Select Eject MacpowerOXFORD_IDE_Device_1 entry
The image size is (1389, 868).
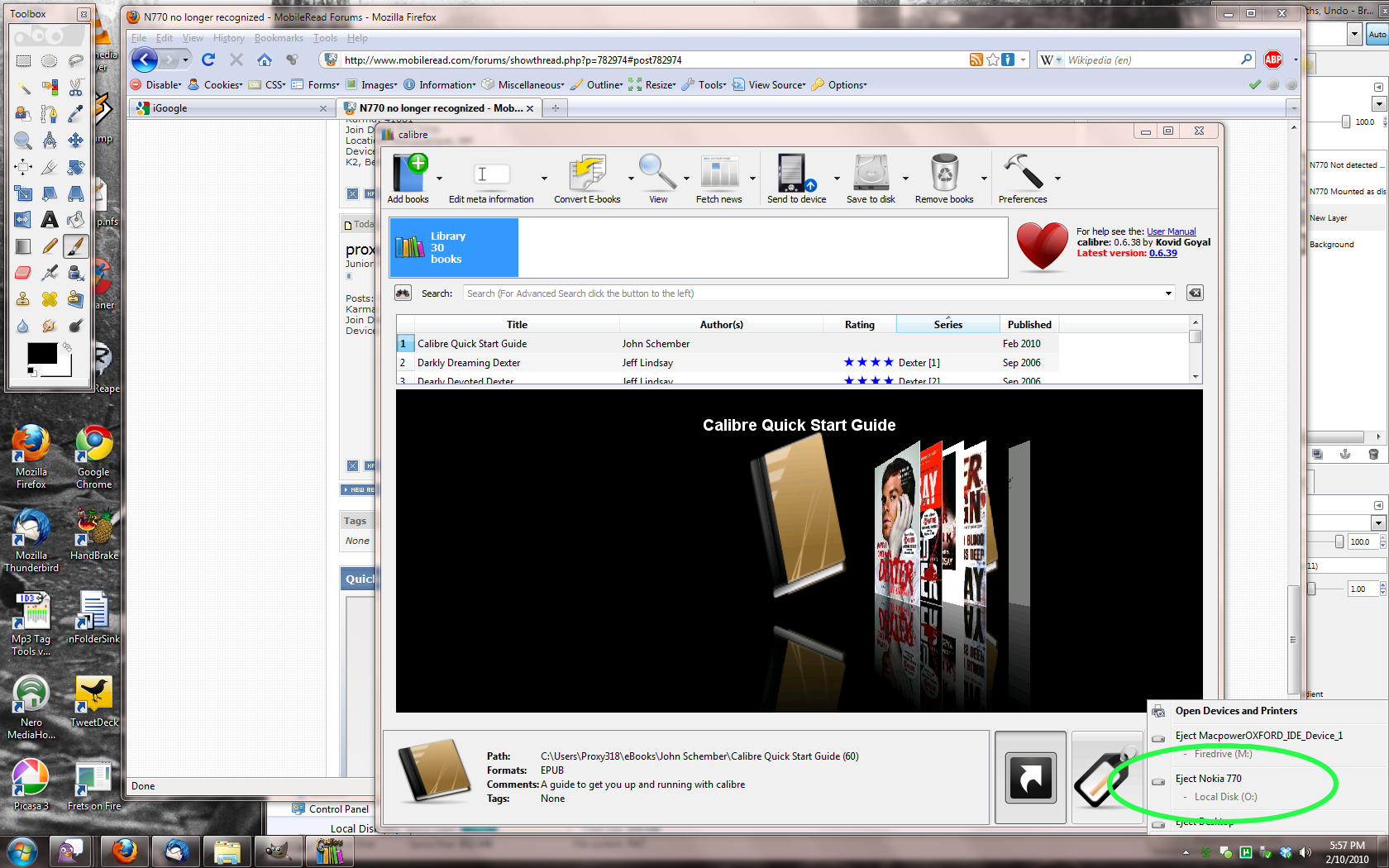tap(1259, 736)
